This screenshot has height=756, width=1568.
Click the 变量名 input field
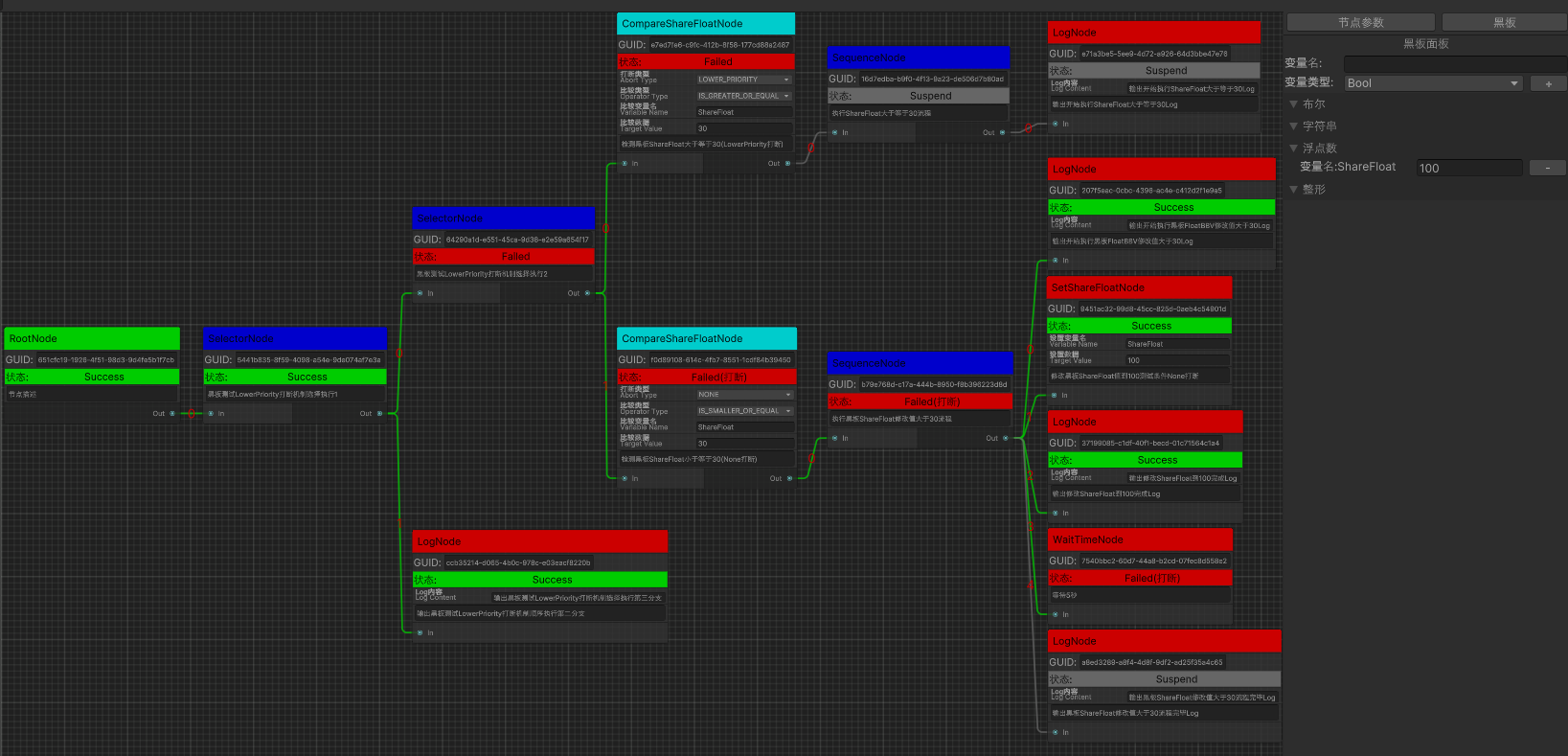pos(1455,63)
